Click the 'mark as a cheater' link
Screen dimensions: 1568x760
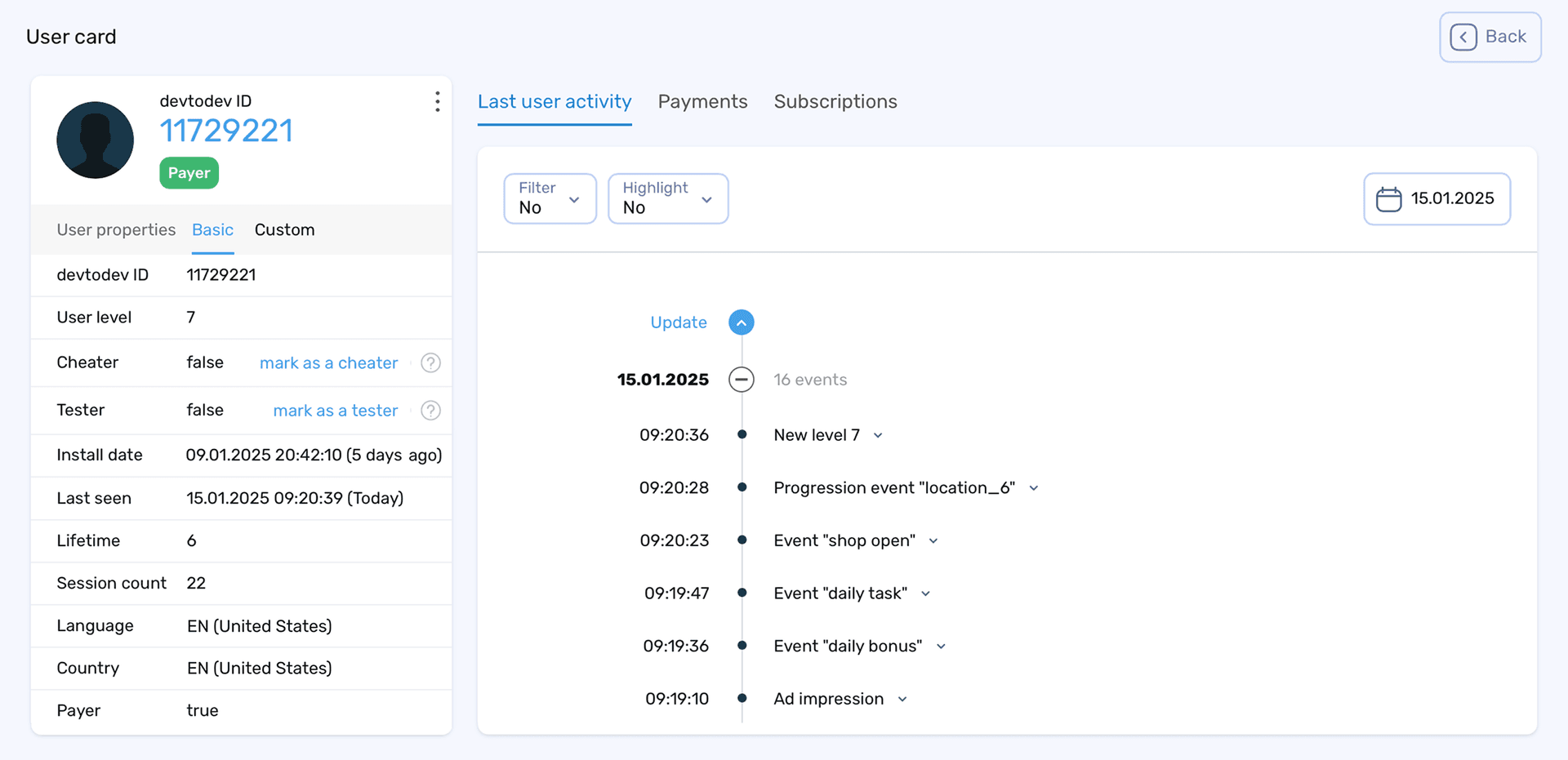328,362
